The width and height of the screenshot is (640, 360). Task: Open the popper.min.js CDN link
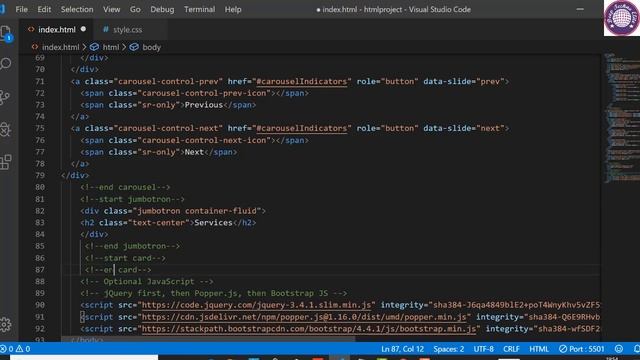(x=304, y=317)
